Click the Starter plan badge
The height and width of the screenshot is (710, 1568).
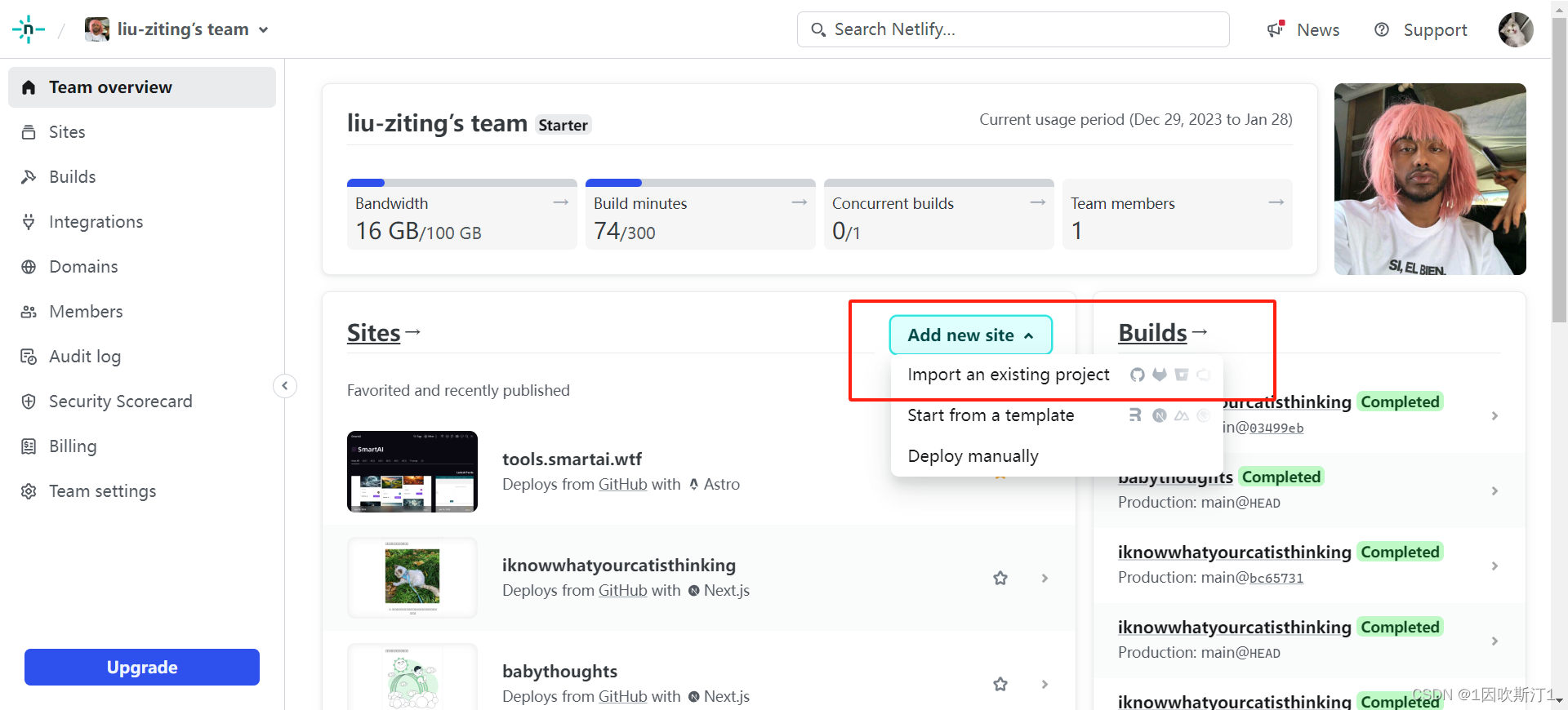(563, 125)
